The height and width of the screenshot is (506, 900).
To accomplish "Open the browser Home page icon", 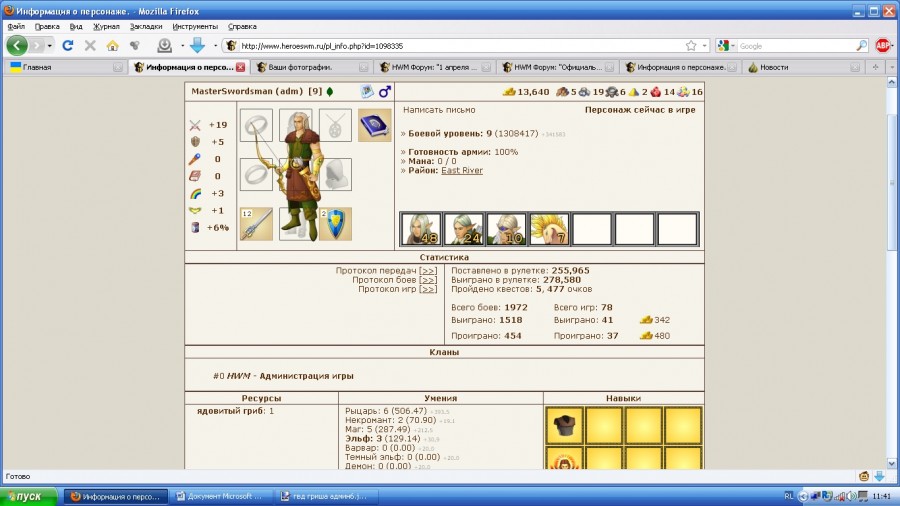I will [112, 45].
